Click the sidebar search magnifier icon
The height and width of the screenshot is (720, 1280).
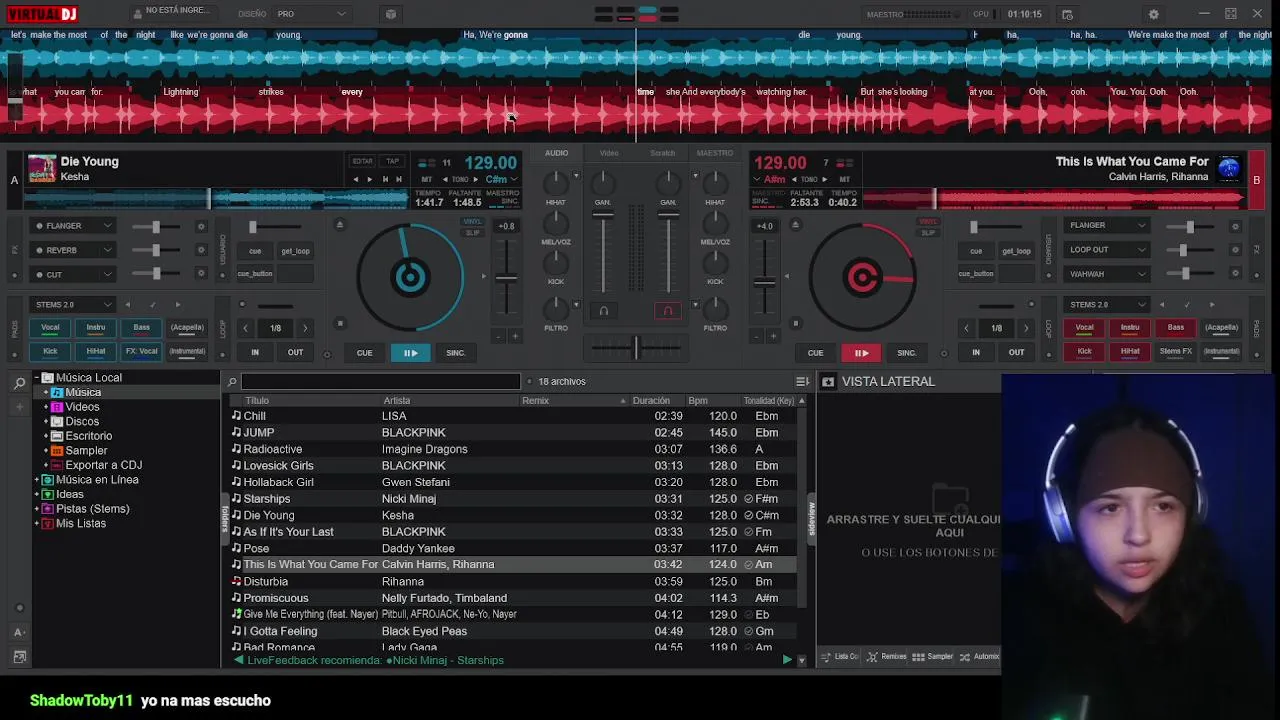[19, 382]
